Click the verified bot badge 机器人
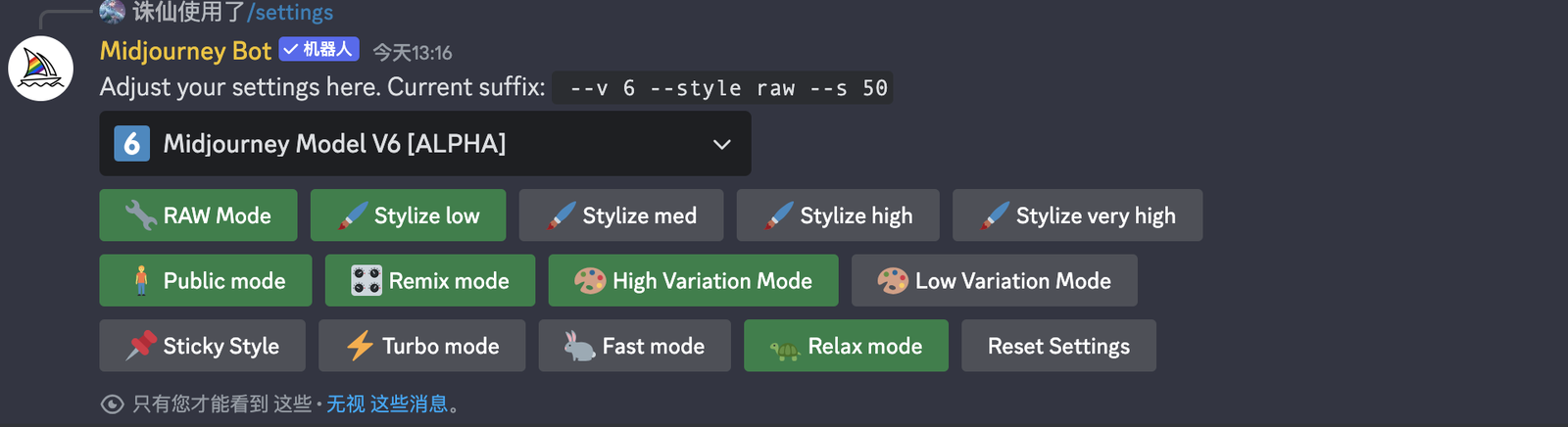 (x=319, y=49)
